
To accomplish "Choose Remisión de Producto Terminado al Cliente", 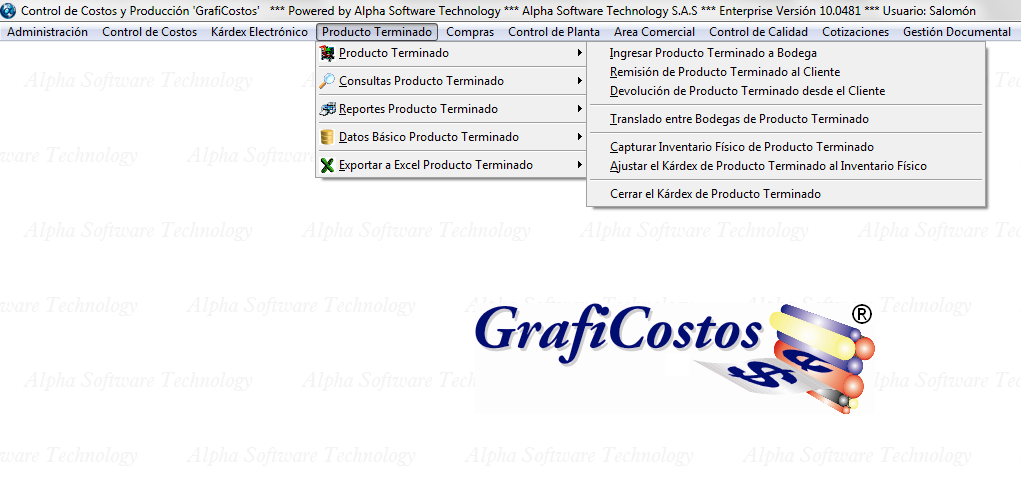I will tap(725, 72).
